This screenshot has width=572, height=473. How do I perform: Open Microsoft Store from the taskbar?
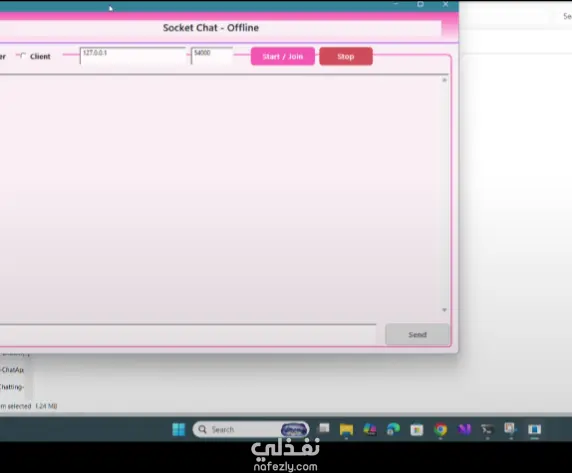417,430
